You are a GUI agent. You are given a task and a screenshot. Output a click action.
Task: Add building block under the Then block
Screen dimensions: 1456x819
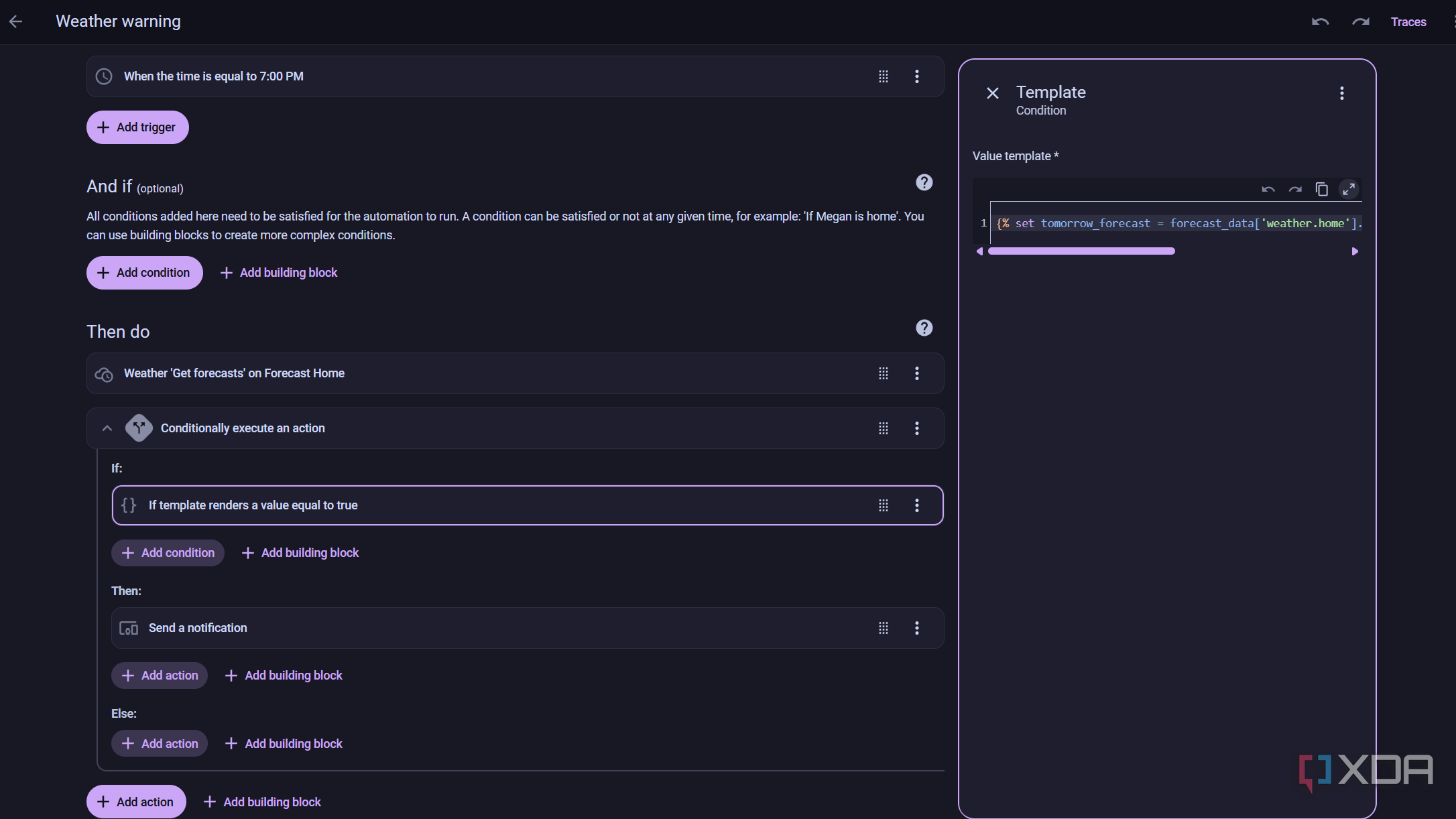(x=284, y=676)
